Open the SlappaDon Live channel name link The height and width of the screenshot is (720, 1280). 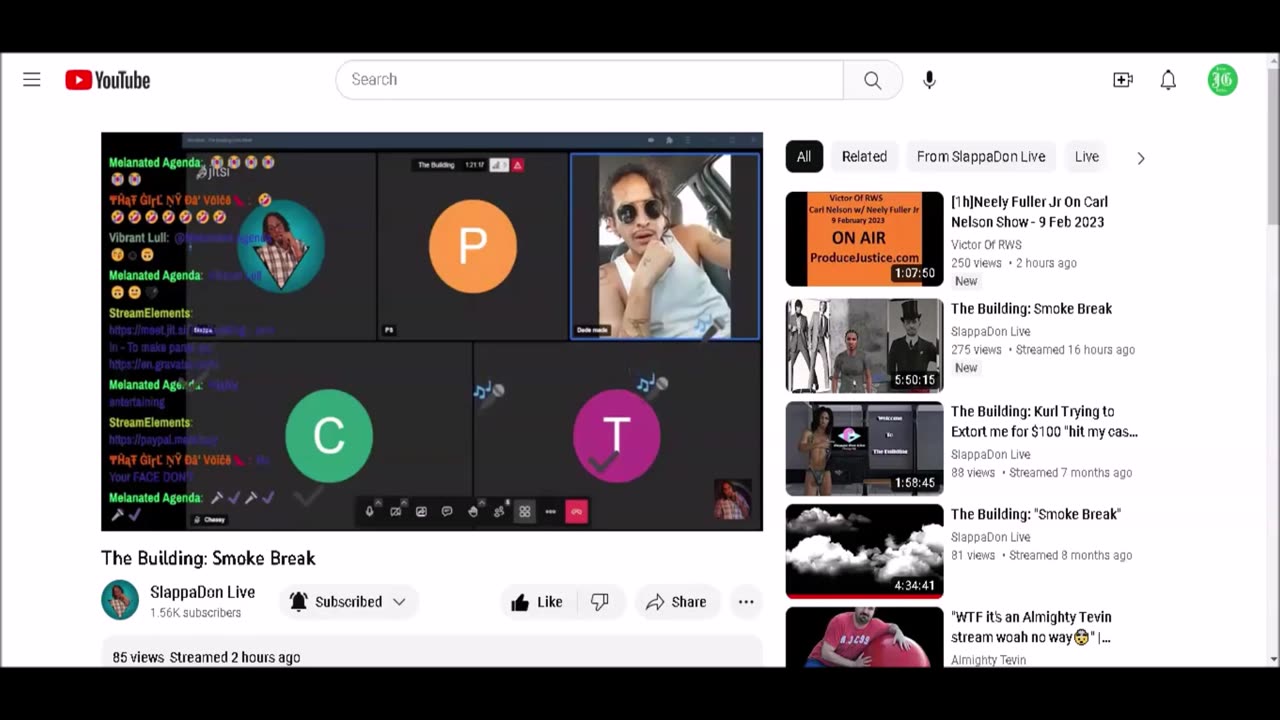pos(202,592)
